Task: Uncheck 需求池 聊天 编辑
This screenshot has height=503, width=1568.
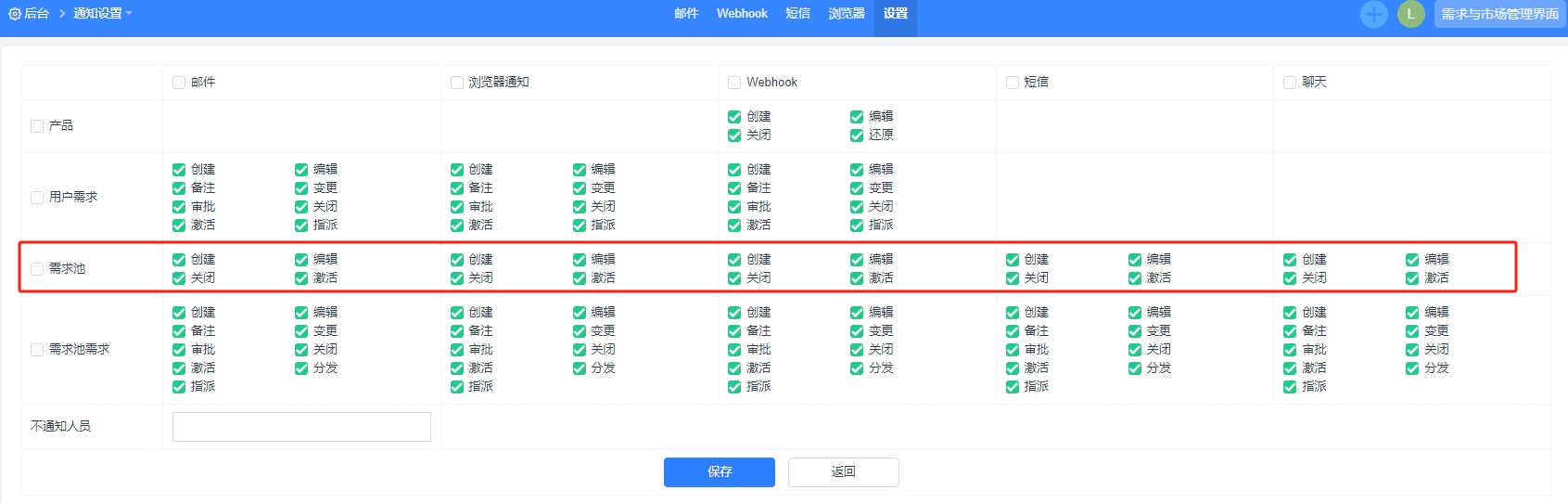Action: tap(1412, 260)
